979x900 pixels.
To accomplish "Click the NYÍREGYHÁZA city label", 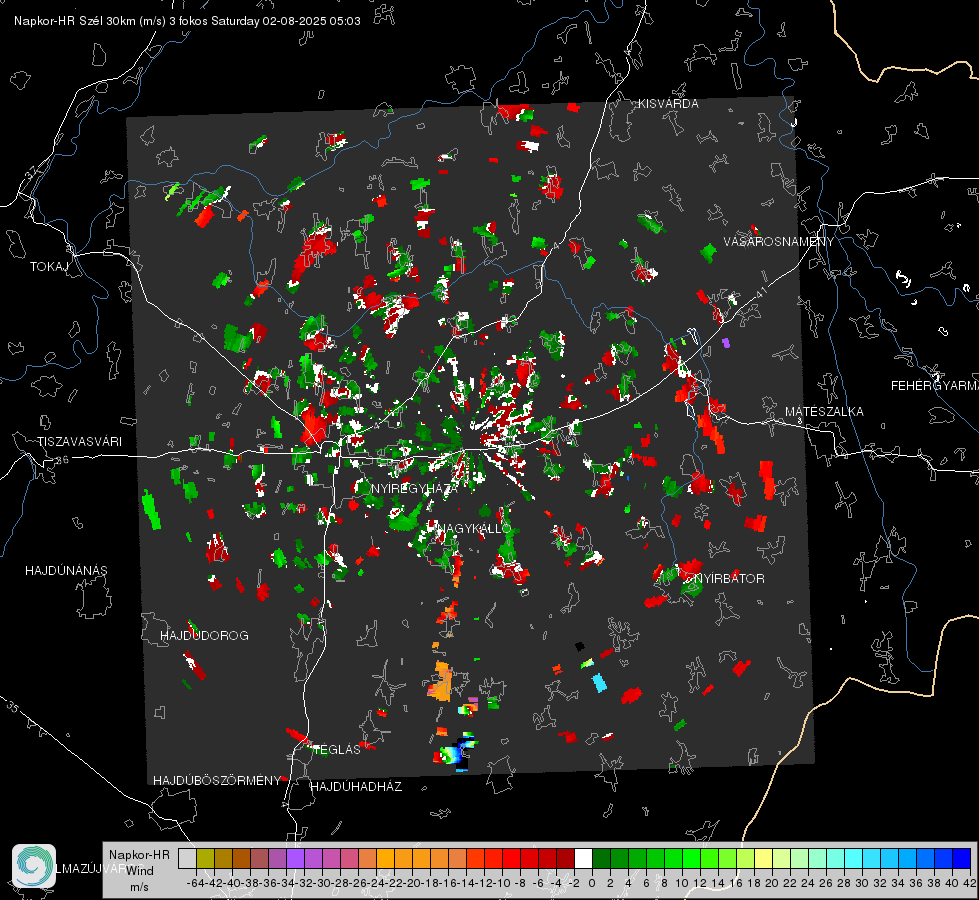I will tap(414, 488).
